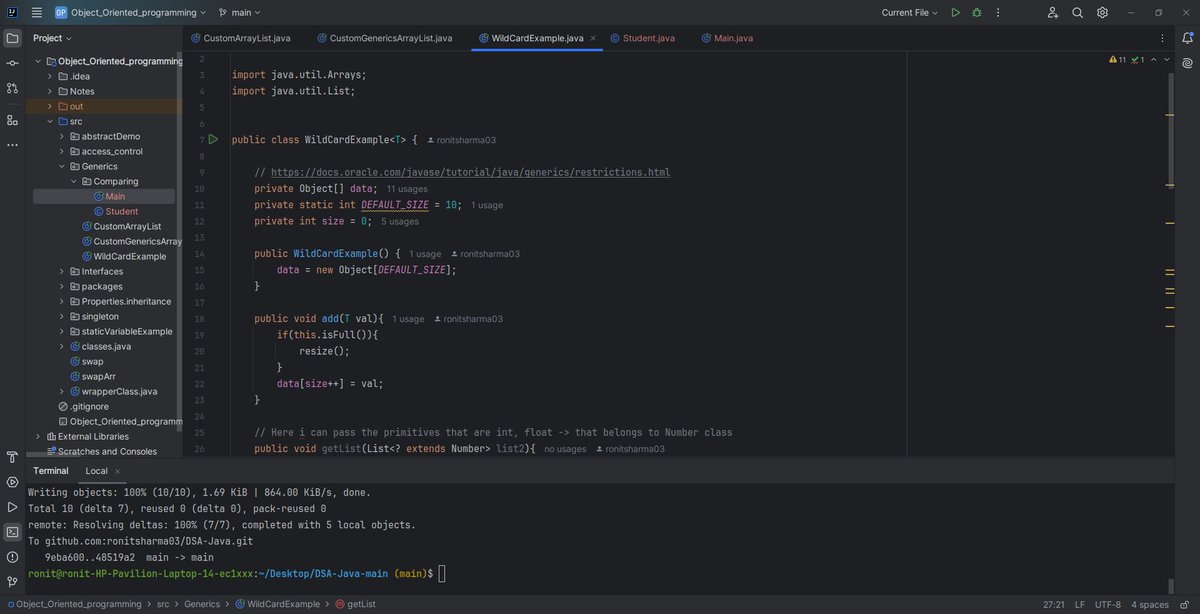Collapse the Generics folder
Screen dimensions: 1200x614
pos(61,166)
